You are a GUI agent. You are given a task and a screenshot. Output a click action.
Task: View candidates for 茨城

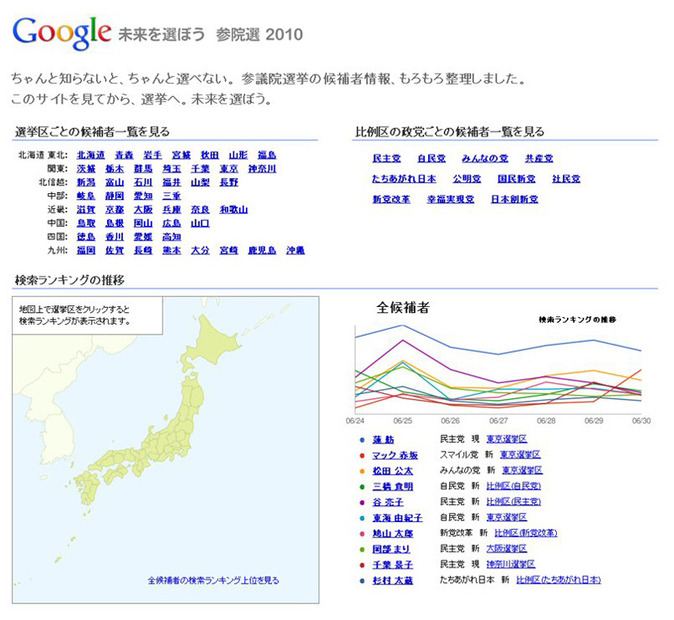(86, 169)
